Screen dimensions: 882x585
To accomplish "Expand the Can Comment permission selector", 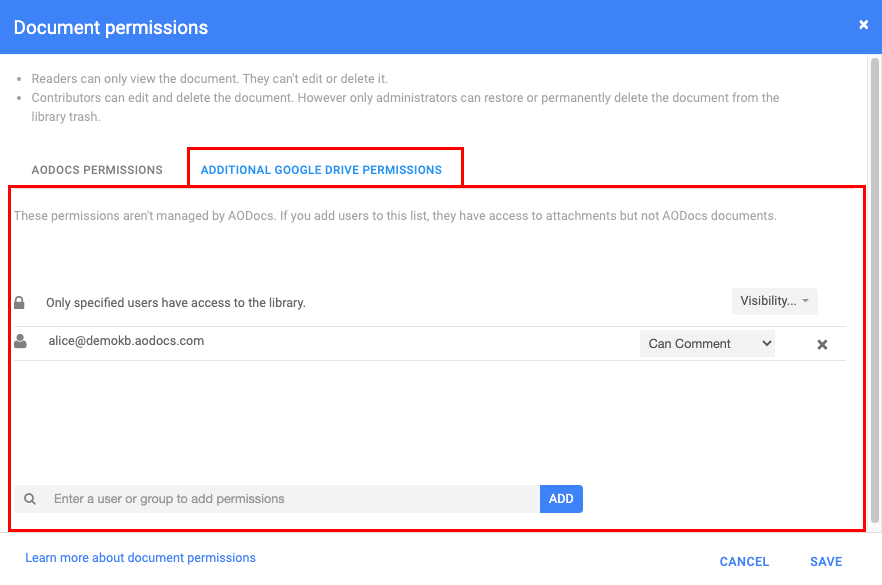I will (707, 344).
